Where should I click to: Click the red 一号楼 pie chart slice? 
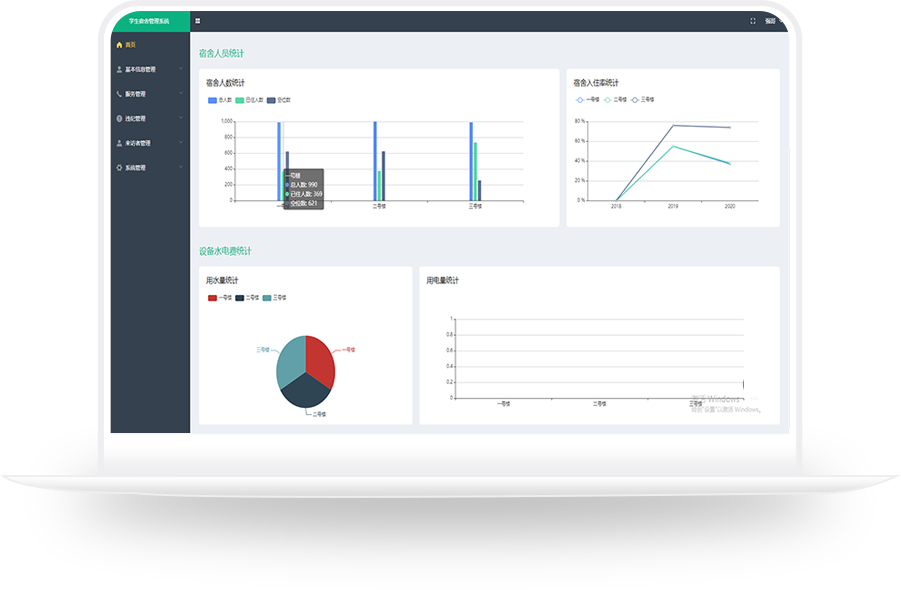[320, 358]
